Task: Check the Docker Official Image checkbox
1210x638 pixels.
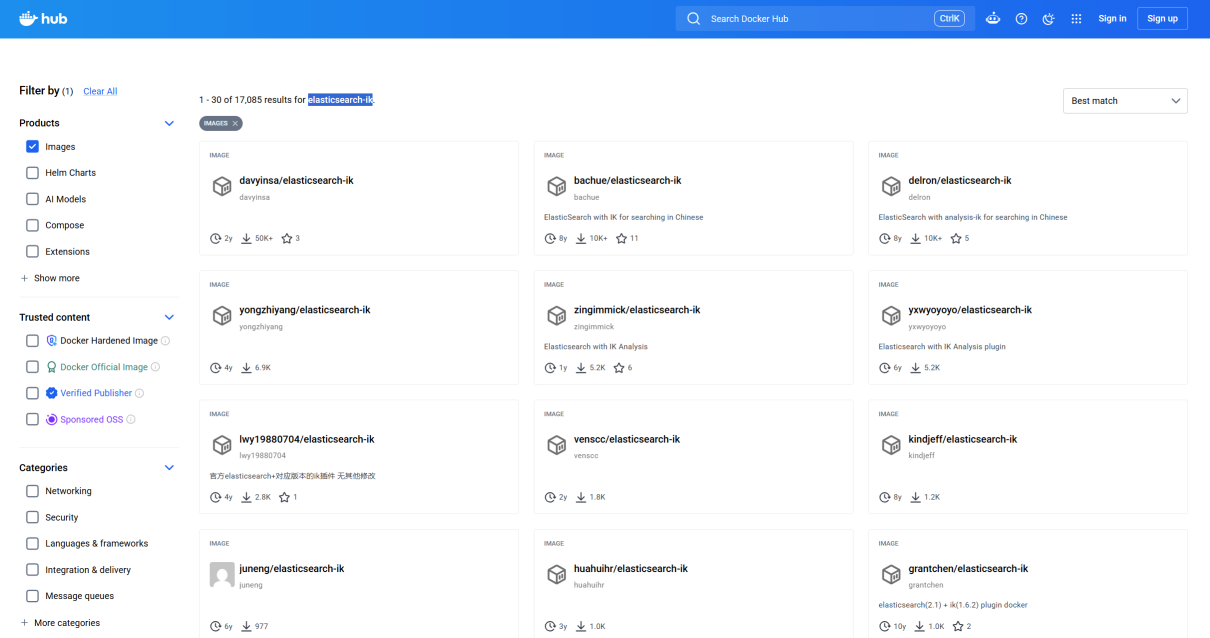Action: pyautogui.click(x=32, y=367)
